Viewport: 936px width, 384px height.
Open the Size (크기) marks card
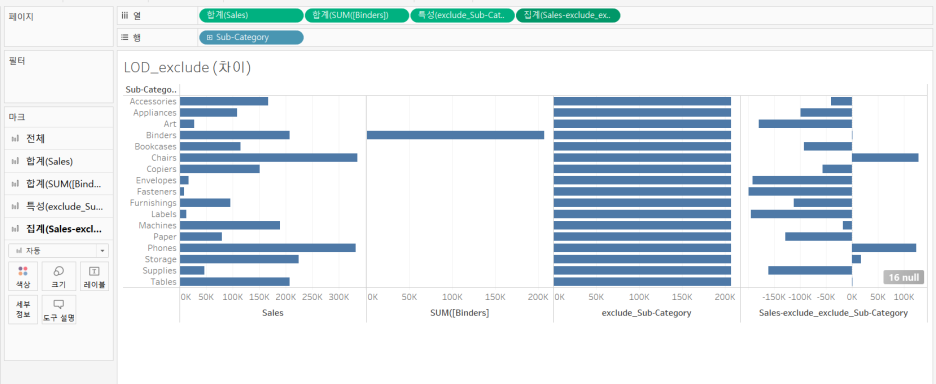point(58,276)
